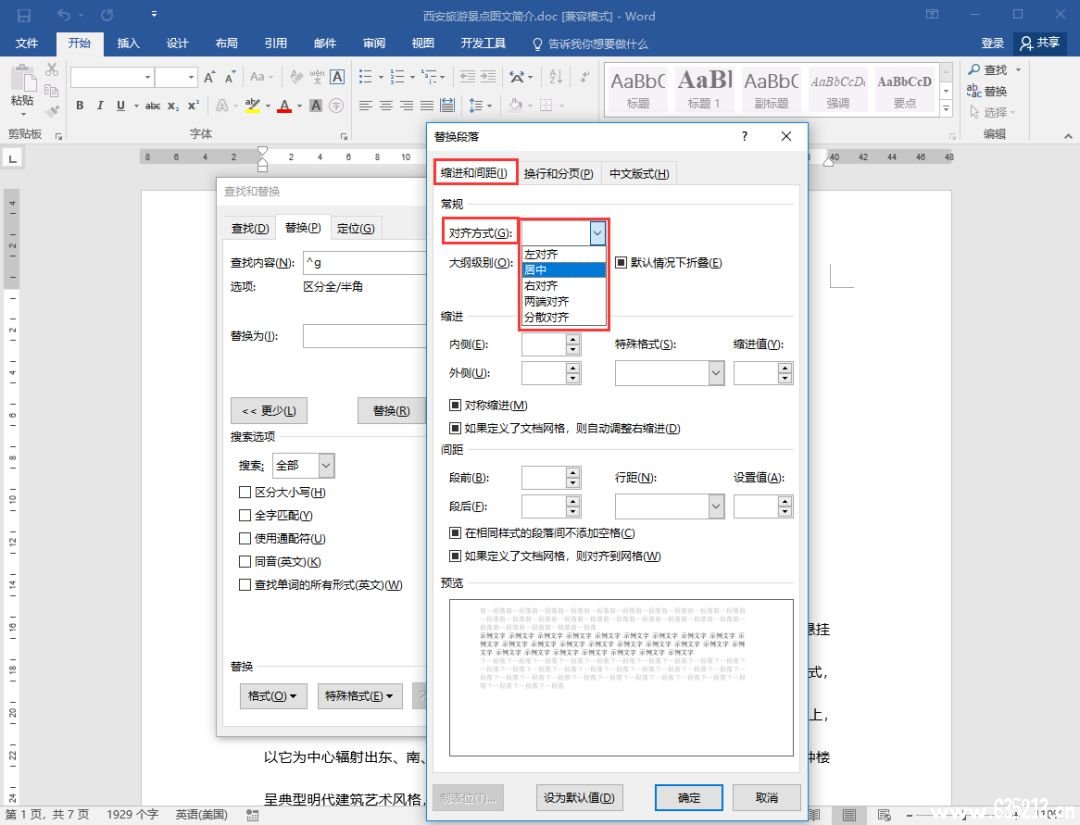Image resolution: width=1080 pixels, height=825 pixels.
Task: Open the 格式 dropdown button
Action: pos(271,696)
